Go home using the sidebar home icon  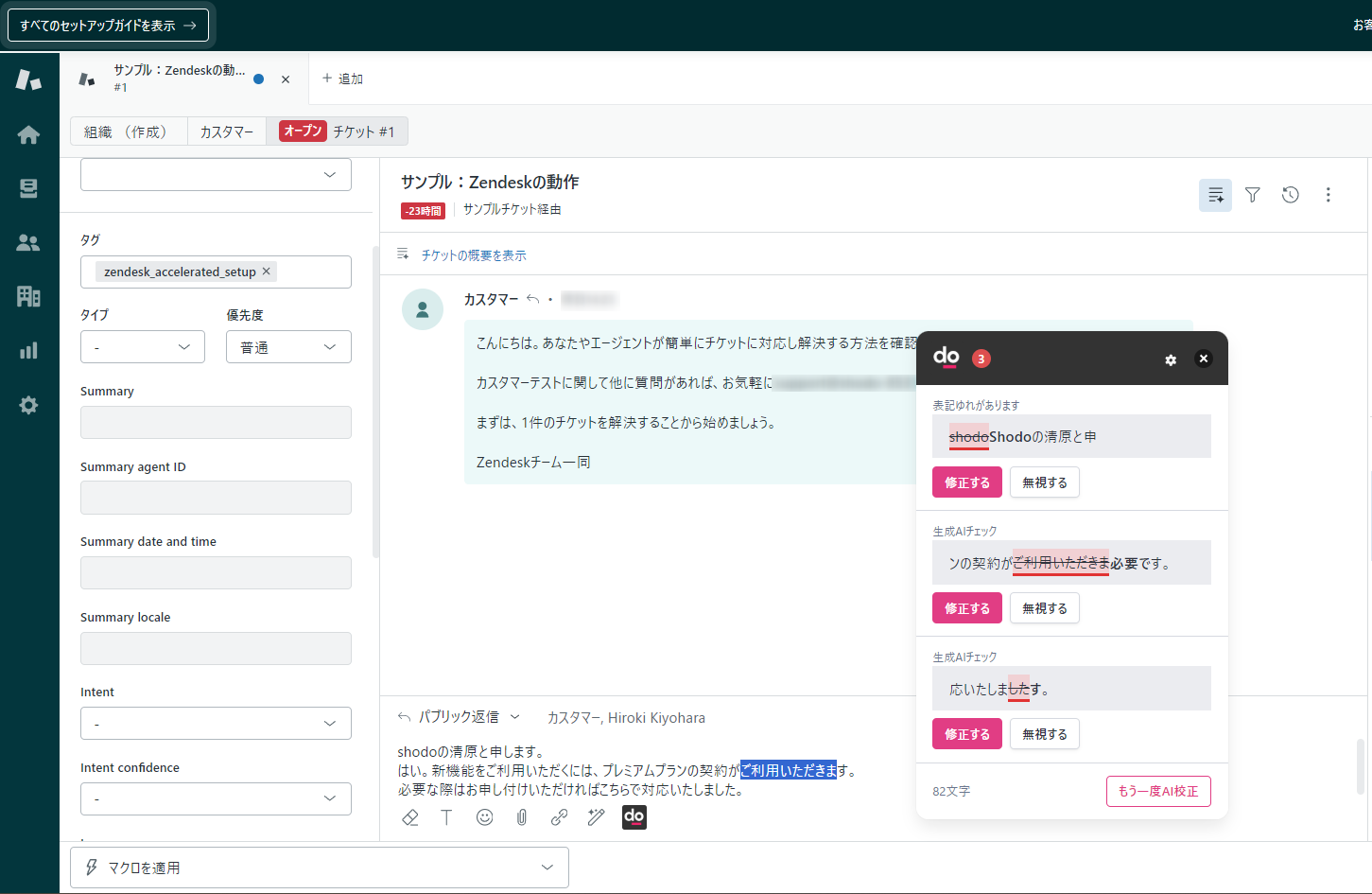(x=28, y=134)
